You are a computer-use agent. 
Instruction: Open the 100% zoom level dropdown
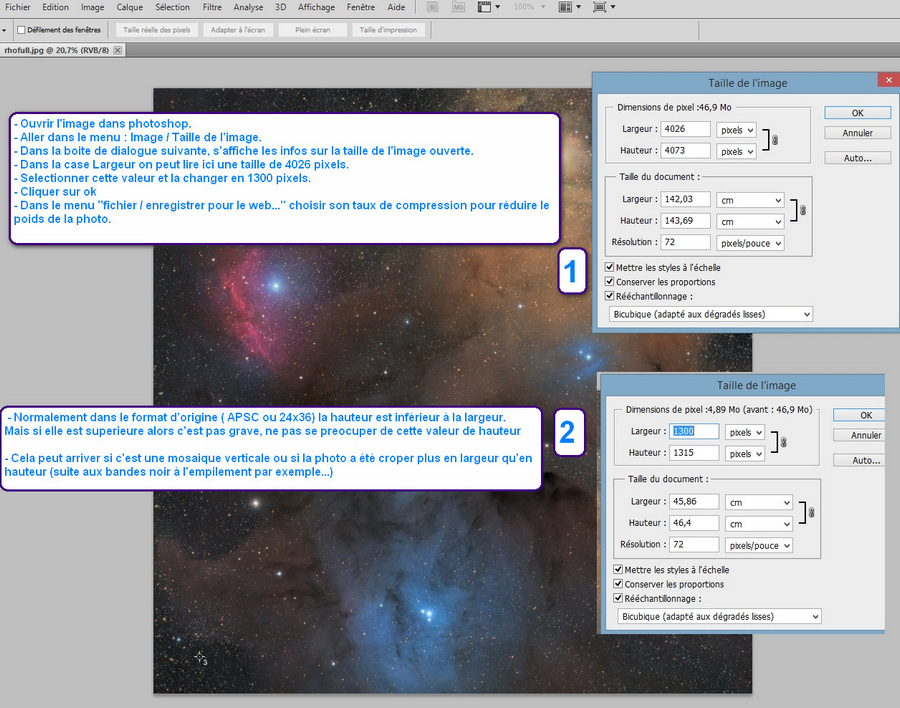pyautogui.click(x=543, y=7)
